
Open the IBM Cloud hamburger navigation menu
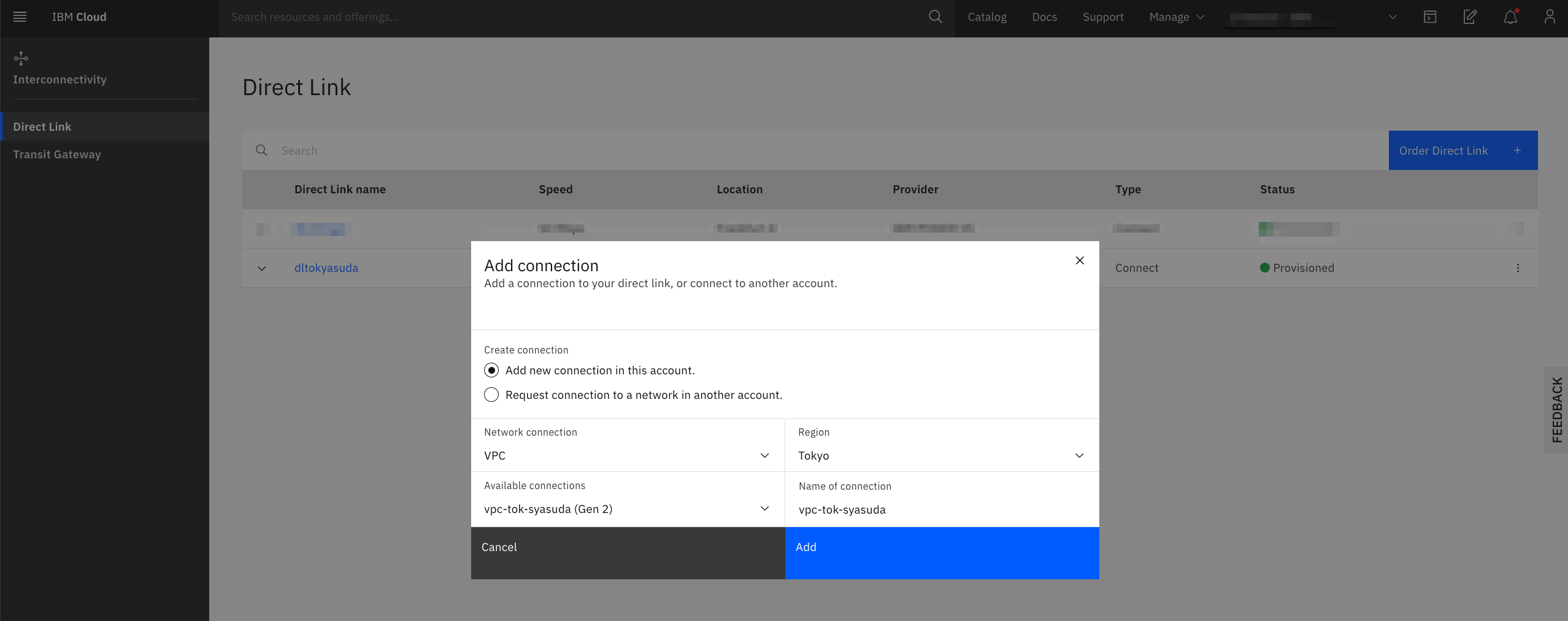[20, 17]
